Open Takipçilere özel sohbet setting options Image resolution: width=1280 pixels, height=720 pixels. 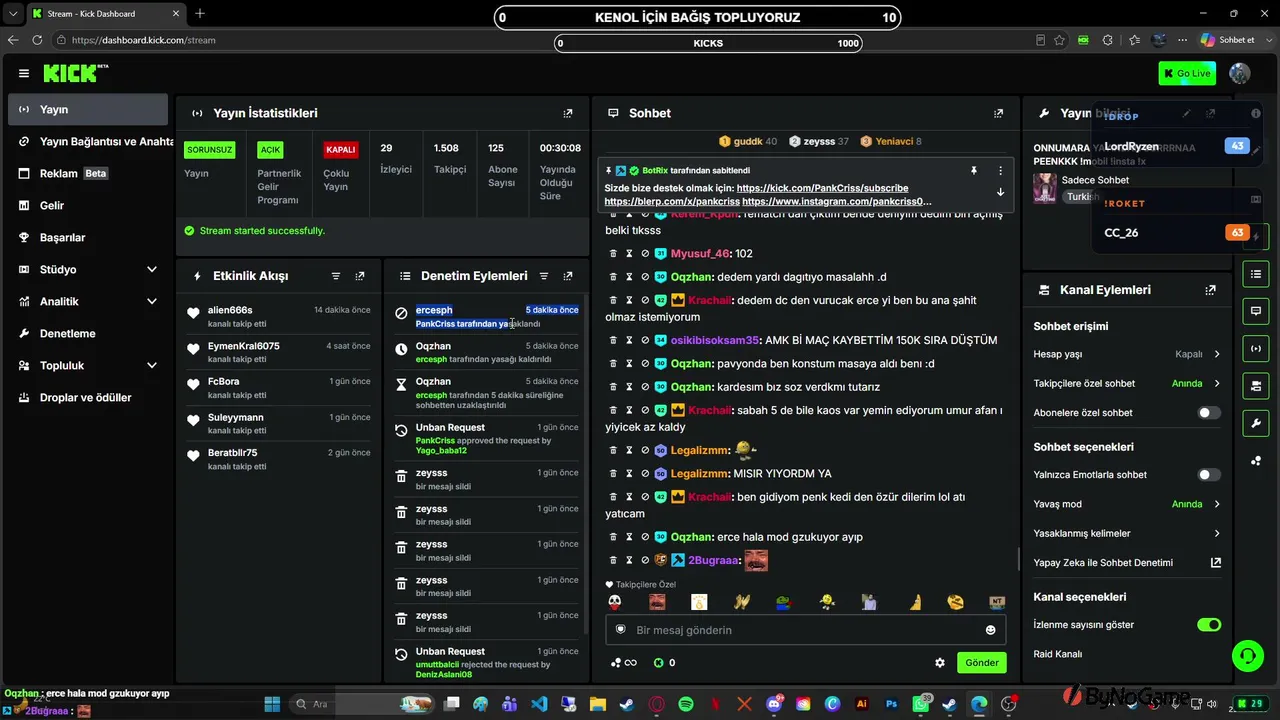click(x=1127, y=383)
